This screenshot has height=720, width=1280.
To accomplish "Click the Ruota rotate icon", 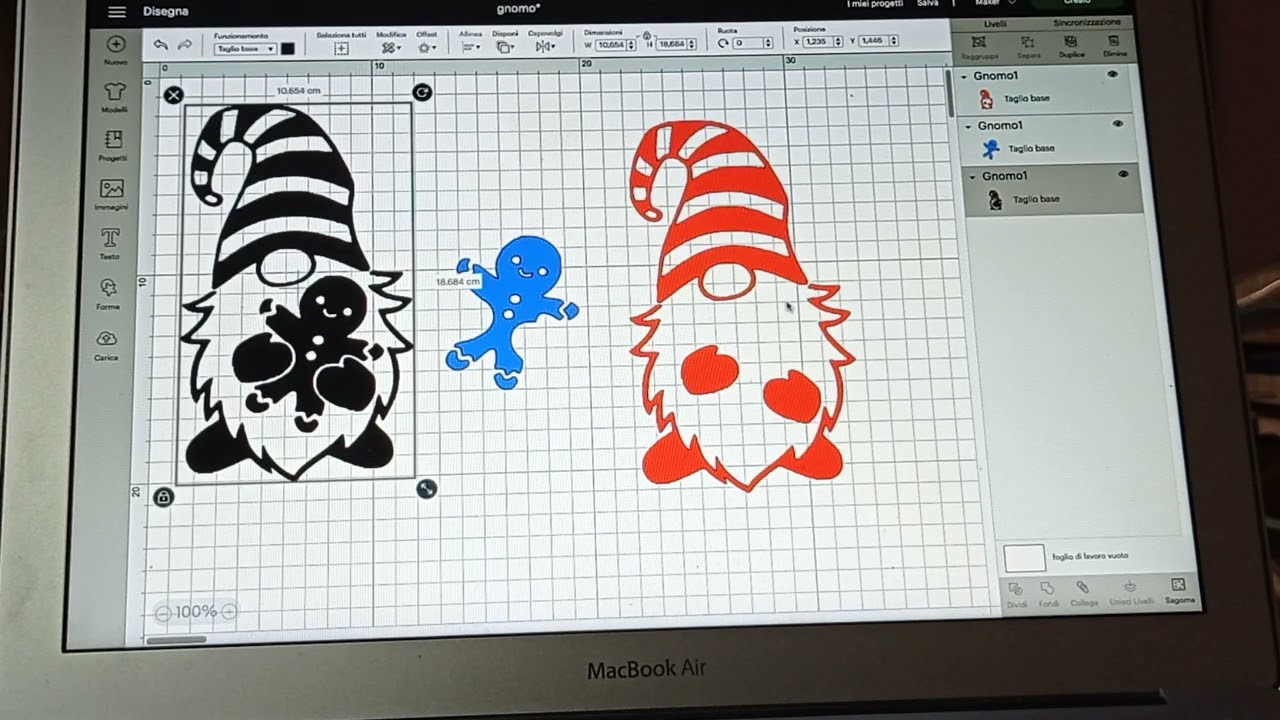I will click(723, 43).
